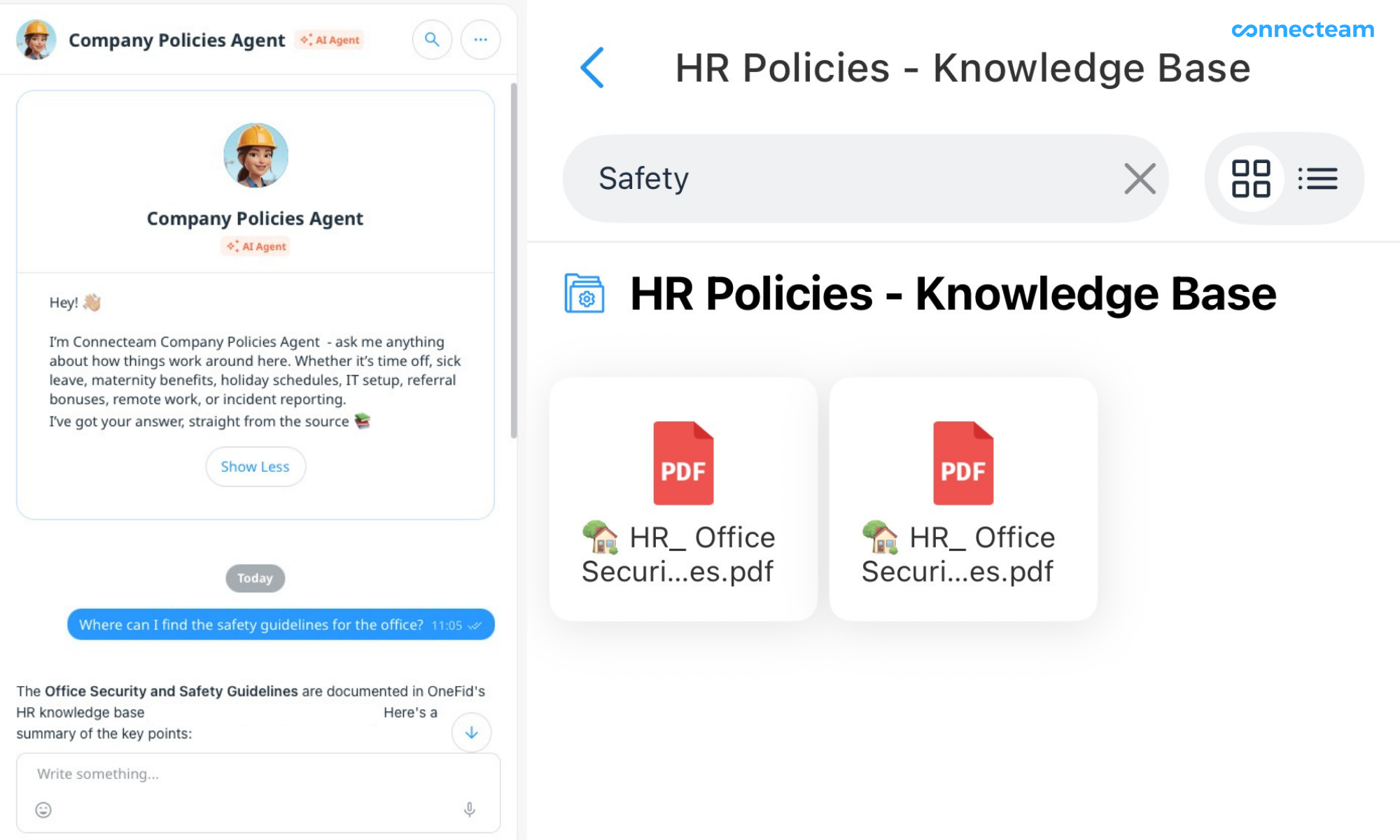Click the connecteam logo
This screenshot has height=840, width=1400.
(x=1303, y=29)
